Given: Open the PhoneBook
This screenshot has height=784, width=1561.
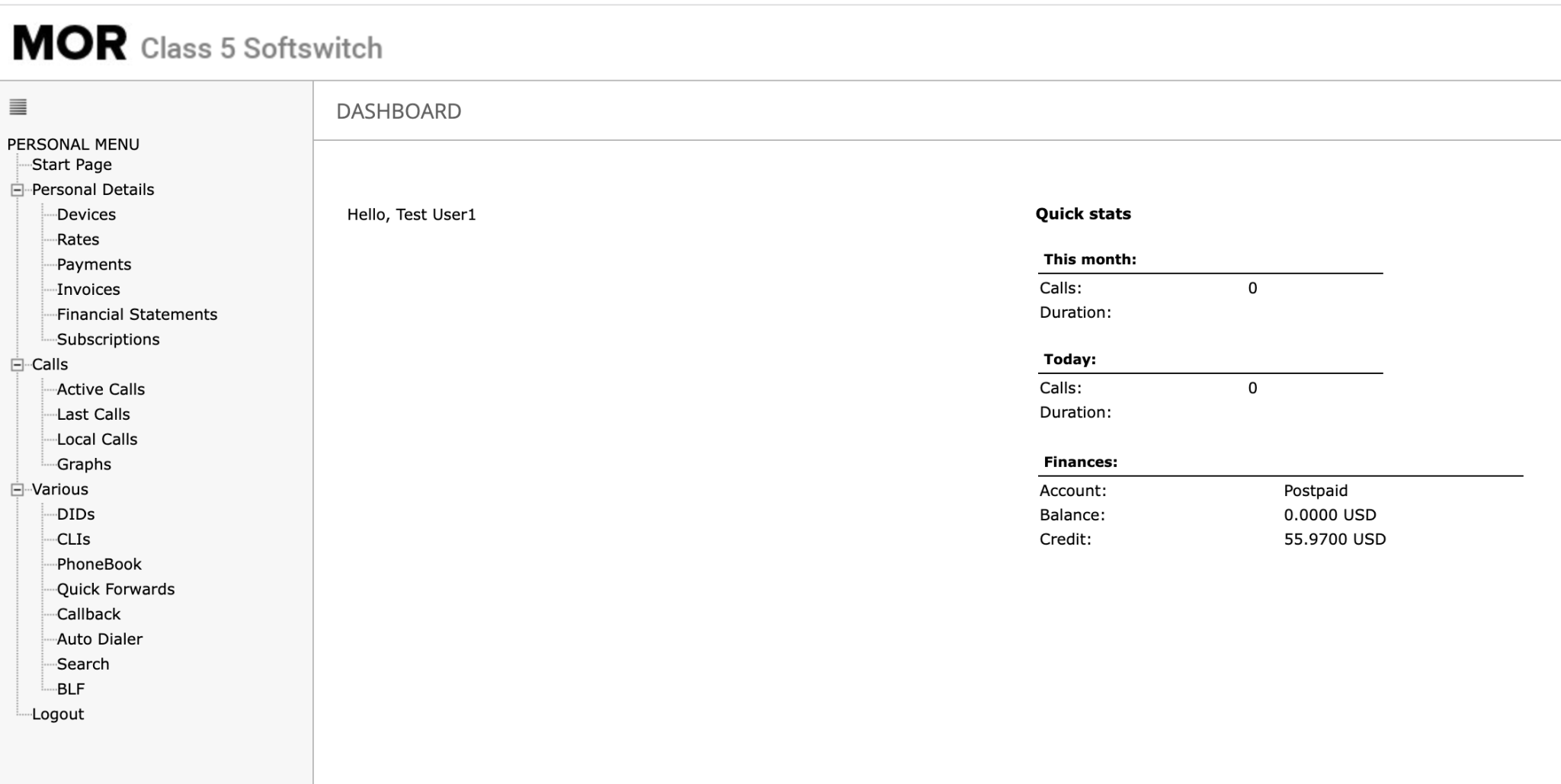Looking at the screenshot, I should coord(99,564).
